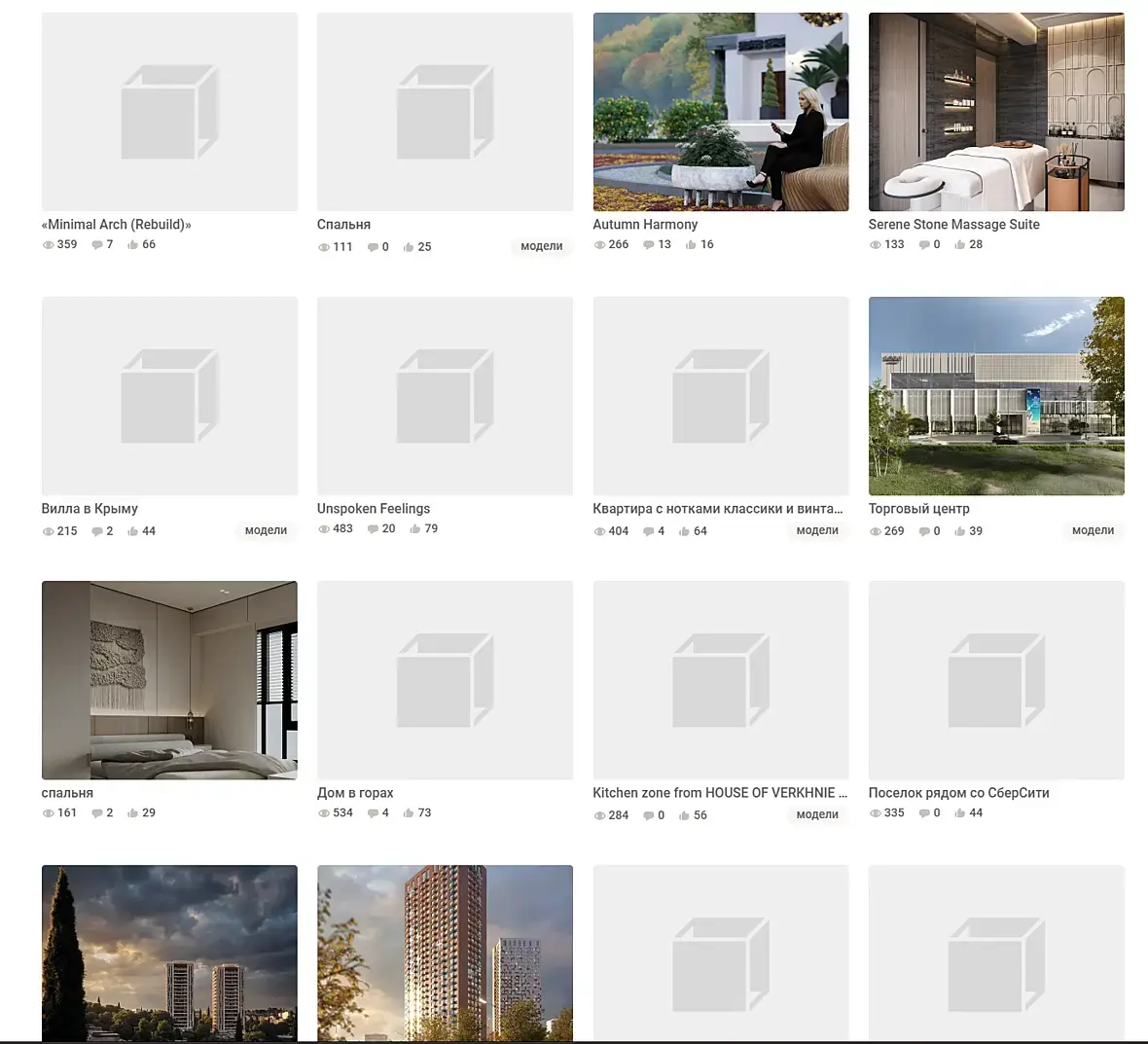The width and height of the screenshot is (1148, 1044).
Task: Click the views eye icon under Вилла в Крыму
Action: click(x=49, y=531)
